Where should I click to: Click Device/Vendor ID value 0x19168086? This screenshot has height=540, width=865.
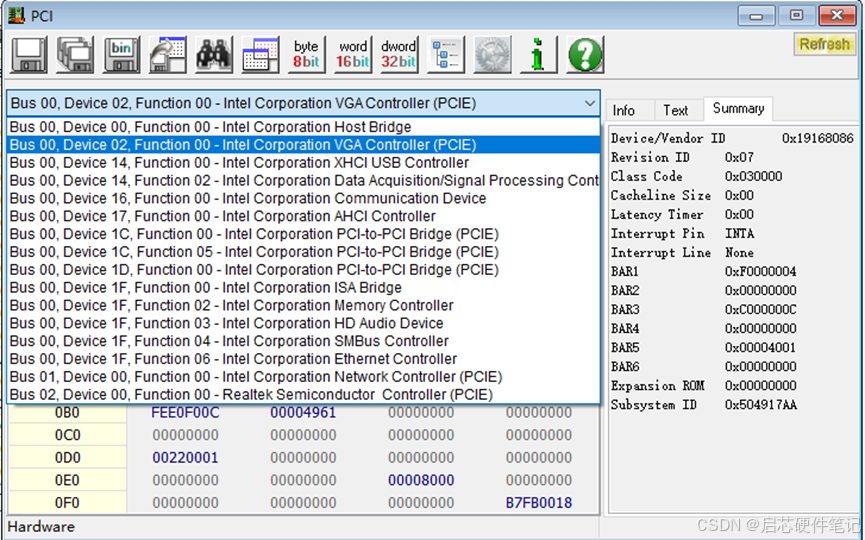pyautogui.click(x=818, y=138)
